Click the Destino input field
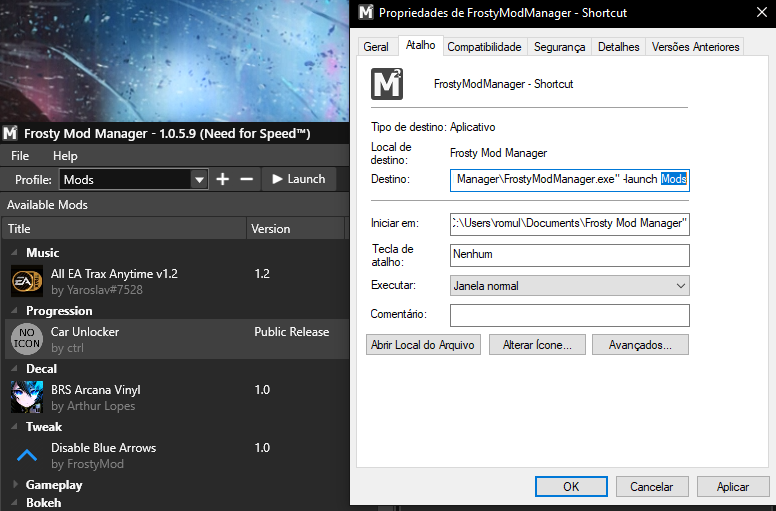Viewport: 776px width, 511px height. coord(570,180)
